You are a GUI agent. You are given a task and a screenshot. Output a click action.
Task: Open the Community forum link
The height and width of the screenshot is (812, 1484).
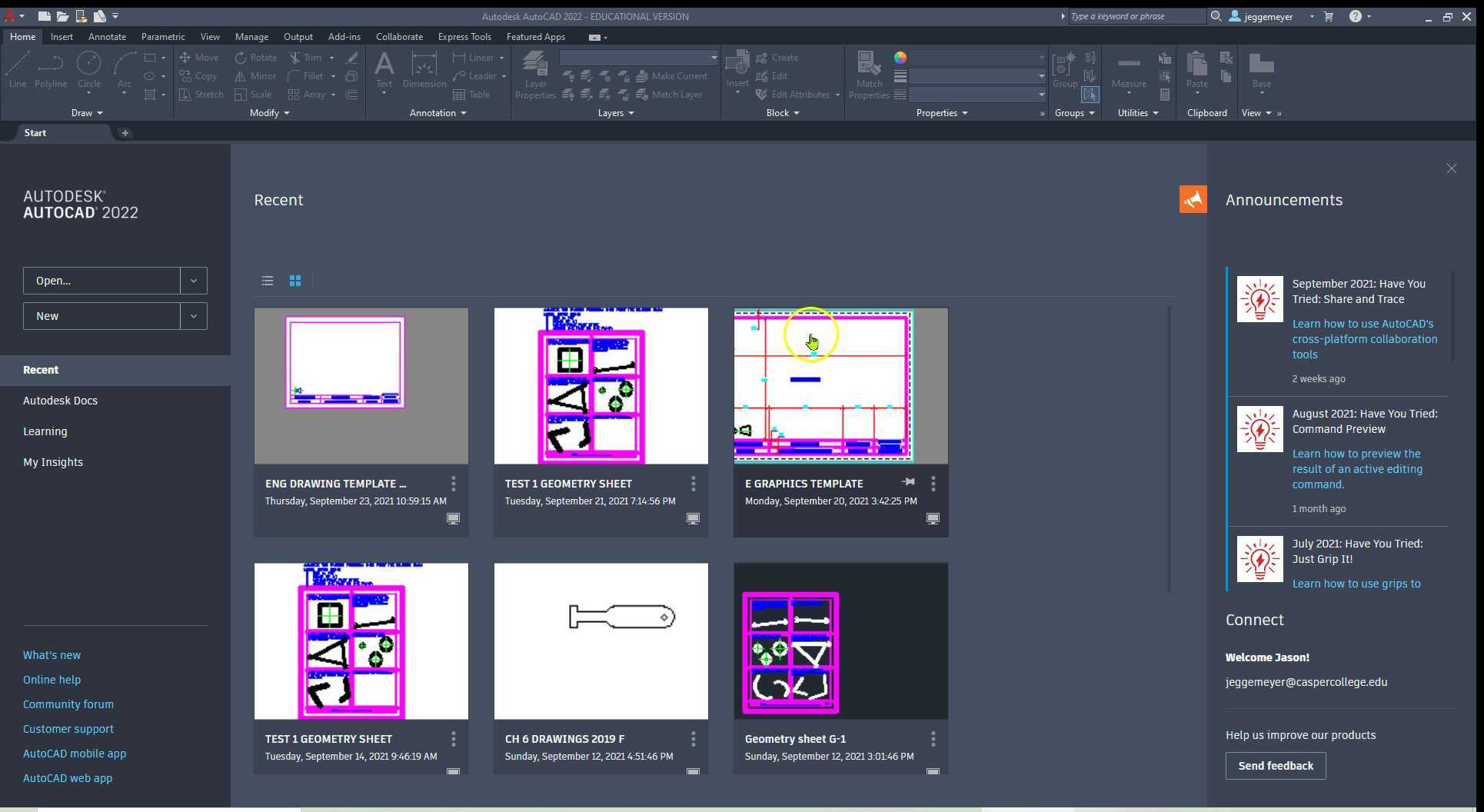click(68, 704)
